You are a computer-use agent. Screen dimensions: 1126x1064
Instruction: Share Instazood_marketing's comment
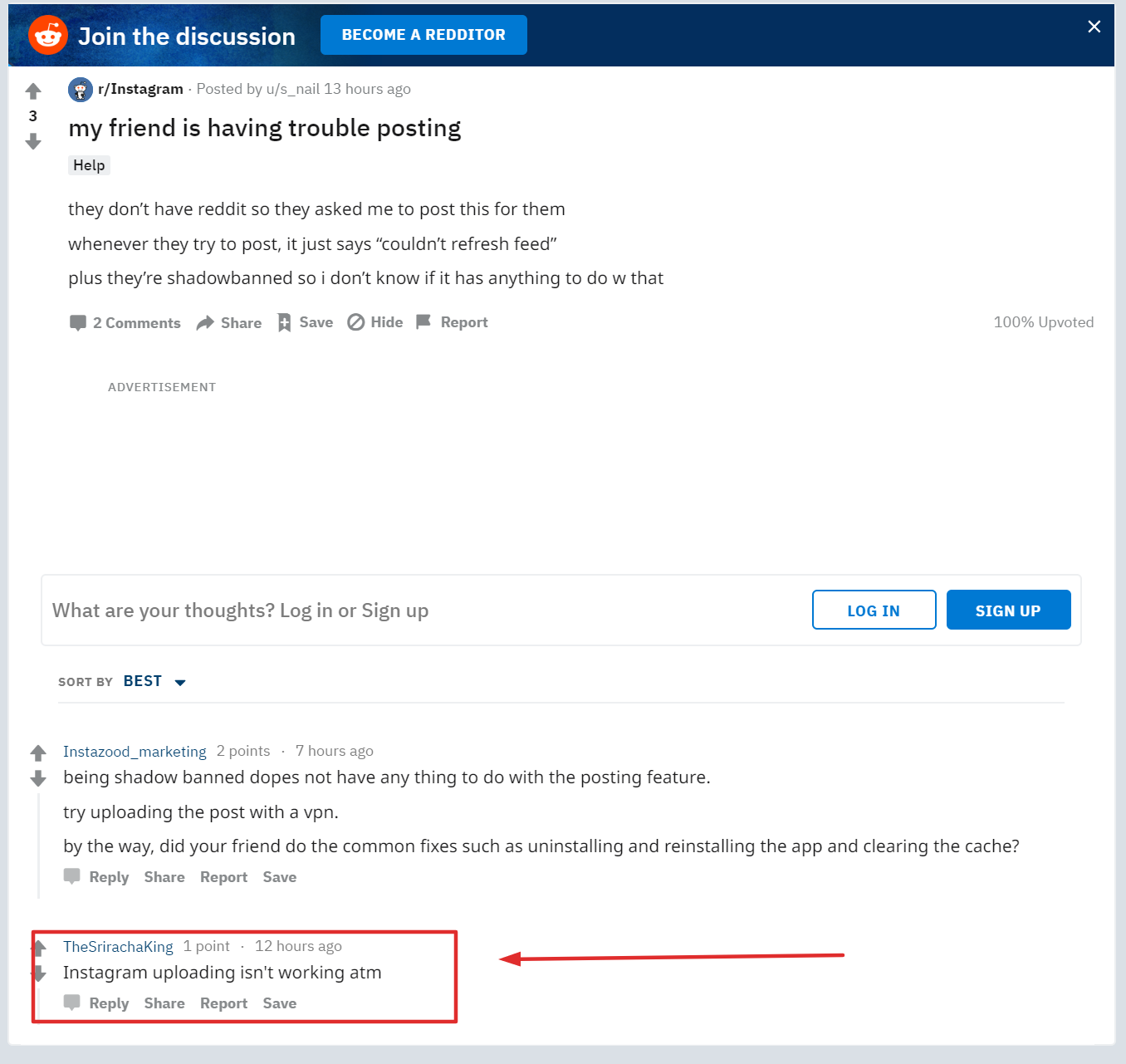click(164, 877)
